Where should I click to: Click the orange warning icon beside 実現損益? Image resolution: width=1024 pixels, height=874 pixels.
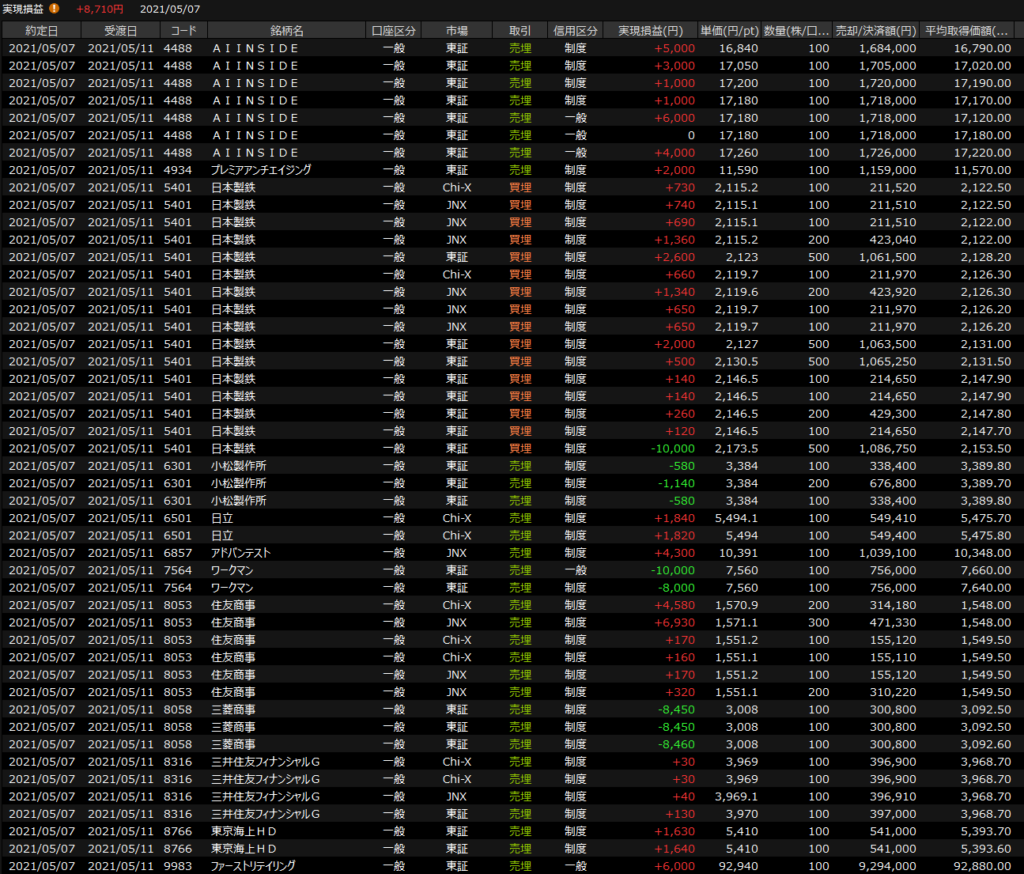[55, 9]
